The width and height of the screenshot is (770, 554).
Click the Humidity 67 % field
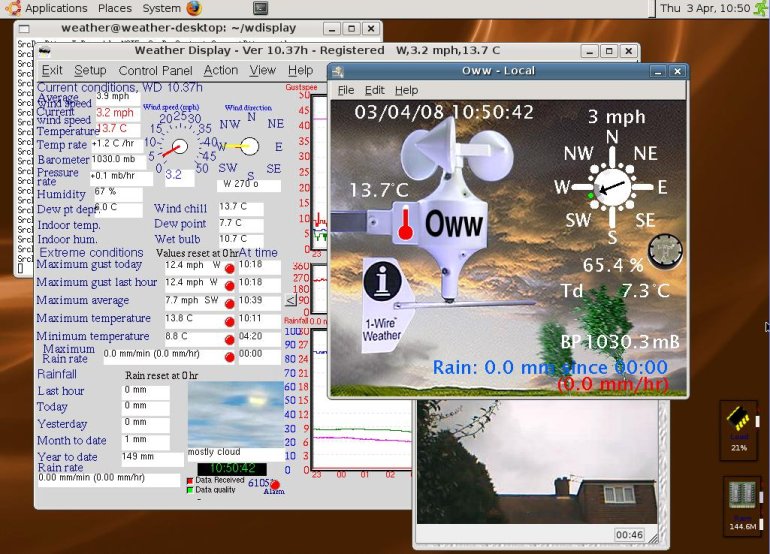coord(117,192)
